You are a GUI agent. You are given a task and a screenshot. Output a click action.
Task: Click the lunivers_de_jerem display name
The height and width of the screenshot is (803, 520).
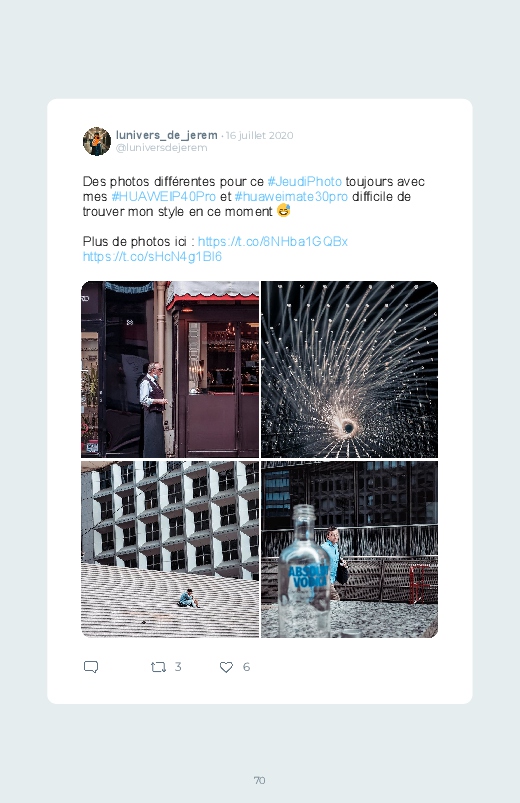(x=167, y=135)
